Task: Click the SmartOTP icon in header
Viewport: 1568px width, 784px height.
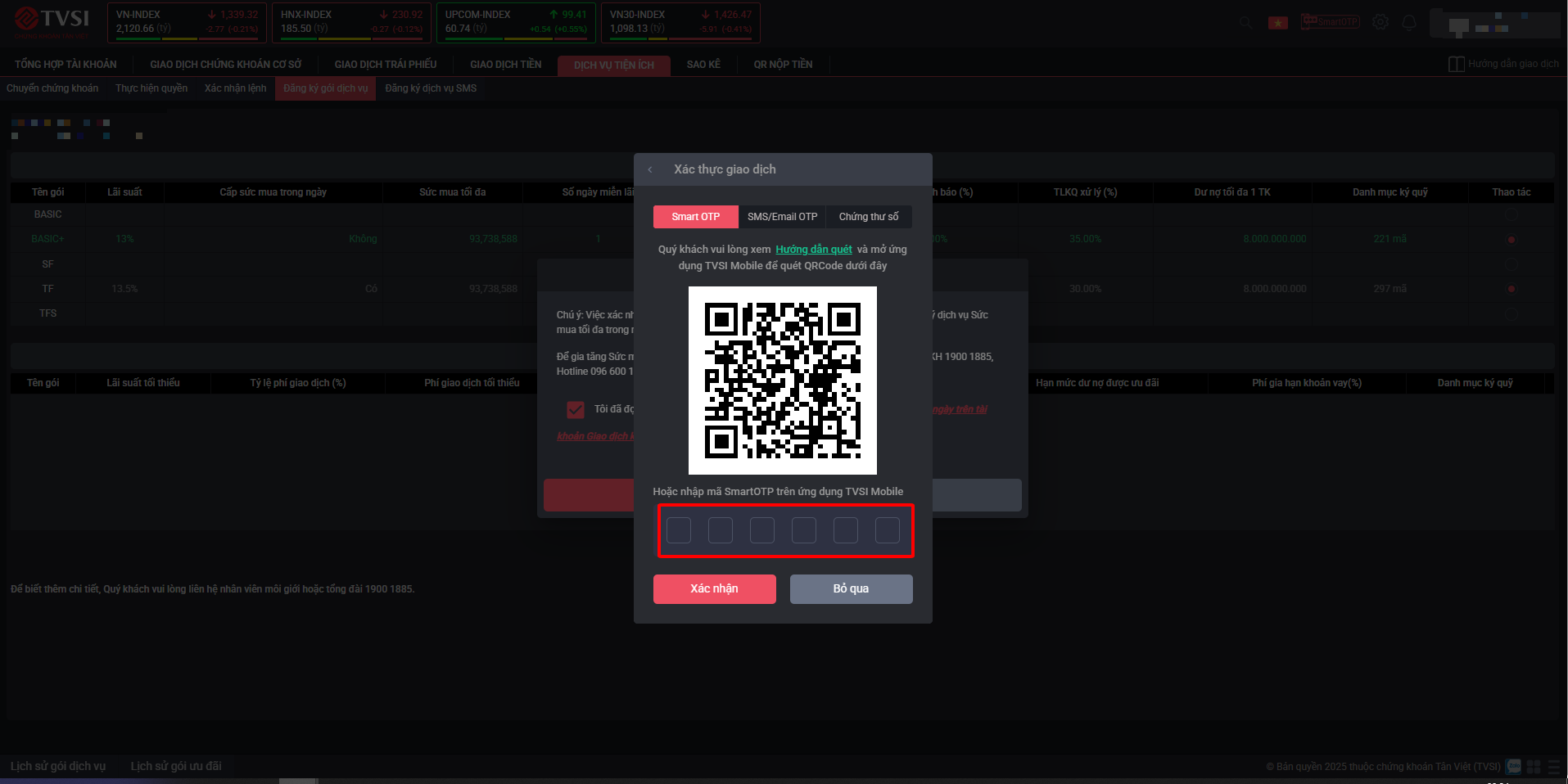Action: point(1330,22)
